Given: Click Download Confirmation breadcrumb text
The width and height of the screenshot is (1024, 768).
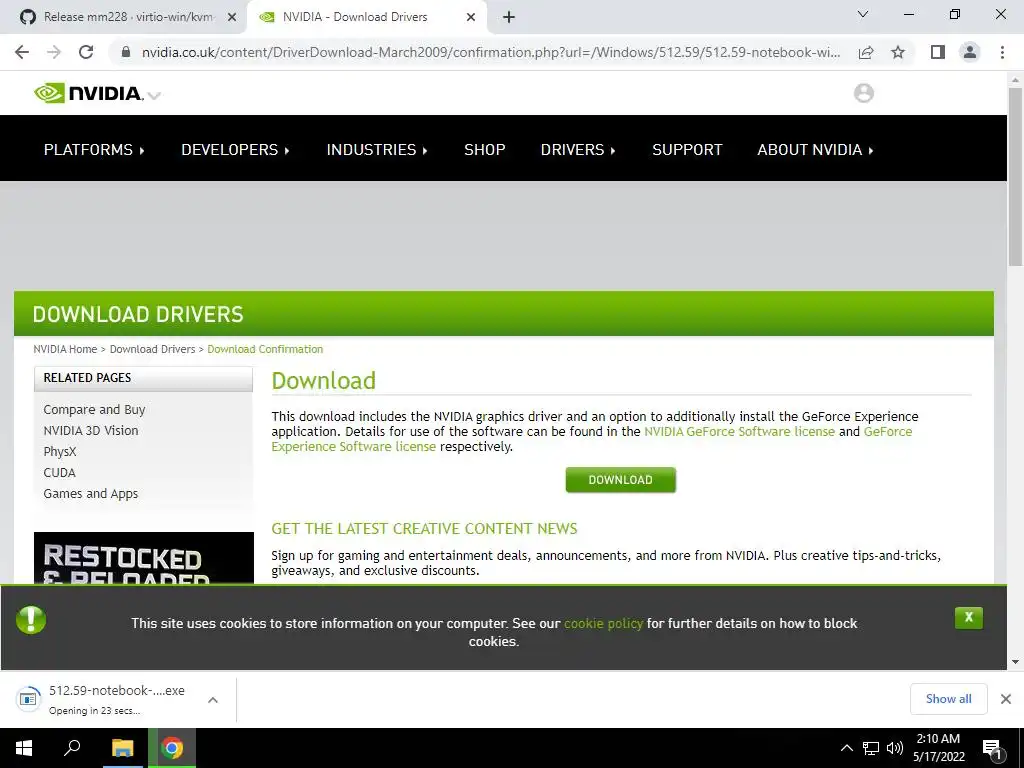Looking at the screenshot, I should (x=265, y=349).
